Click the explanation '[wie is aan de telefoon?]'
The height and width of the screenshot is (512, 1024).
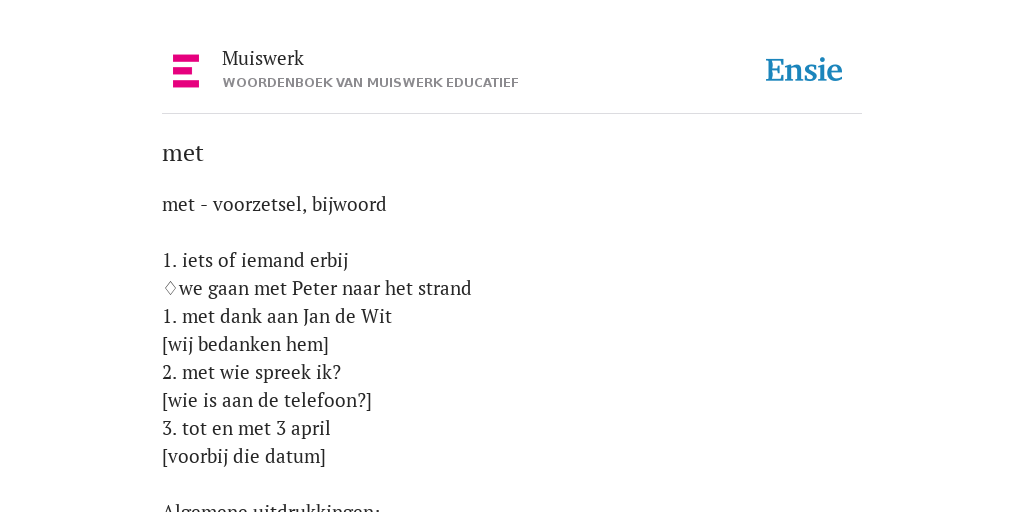pyautogui.click(x=266, y=401)
